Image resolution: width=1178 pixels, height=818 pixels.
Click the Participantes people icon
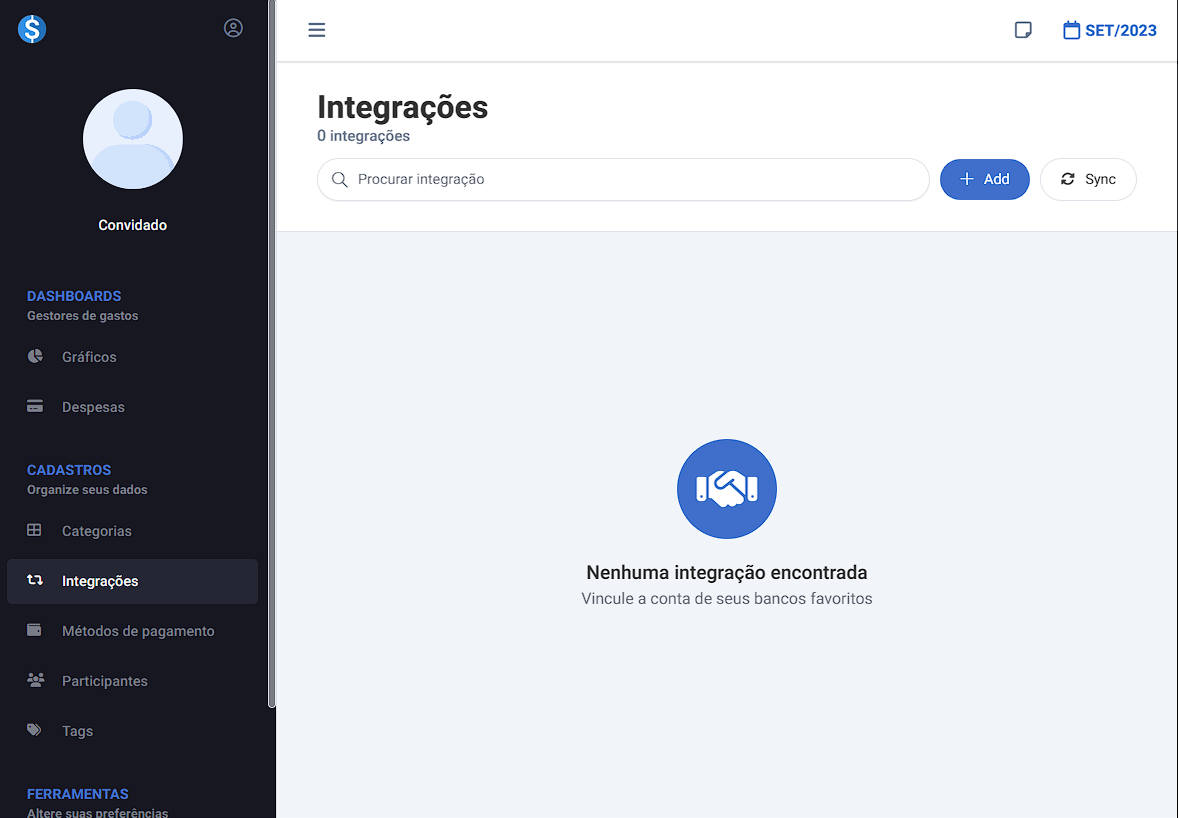[35, 681]
